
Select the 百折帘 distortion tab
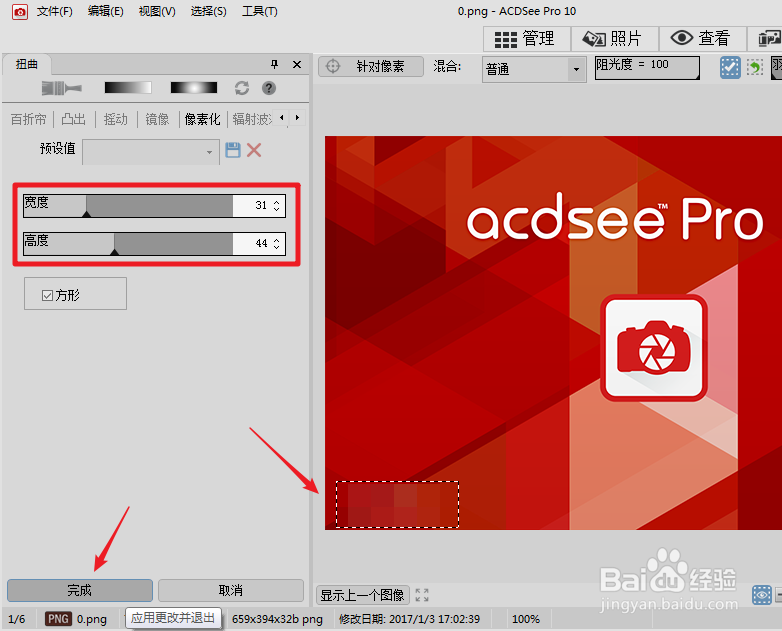coord(28,119)
